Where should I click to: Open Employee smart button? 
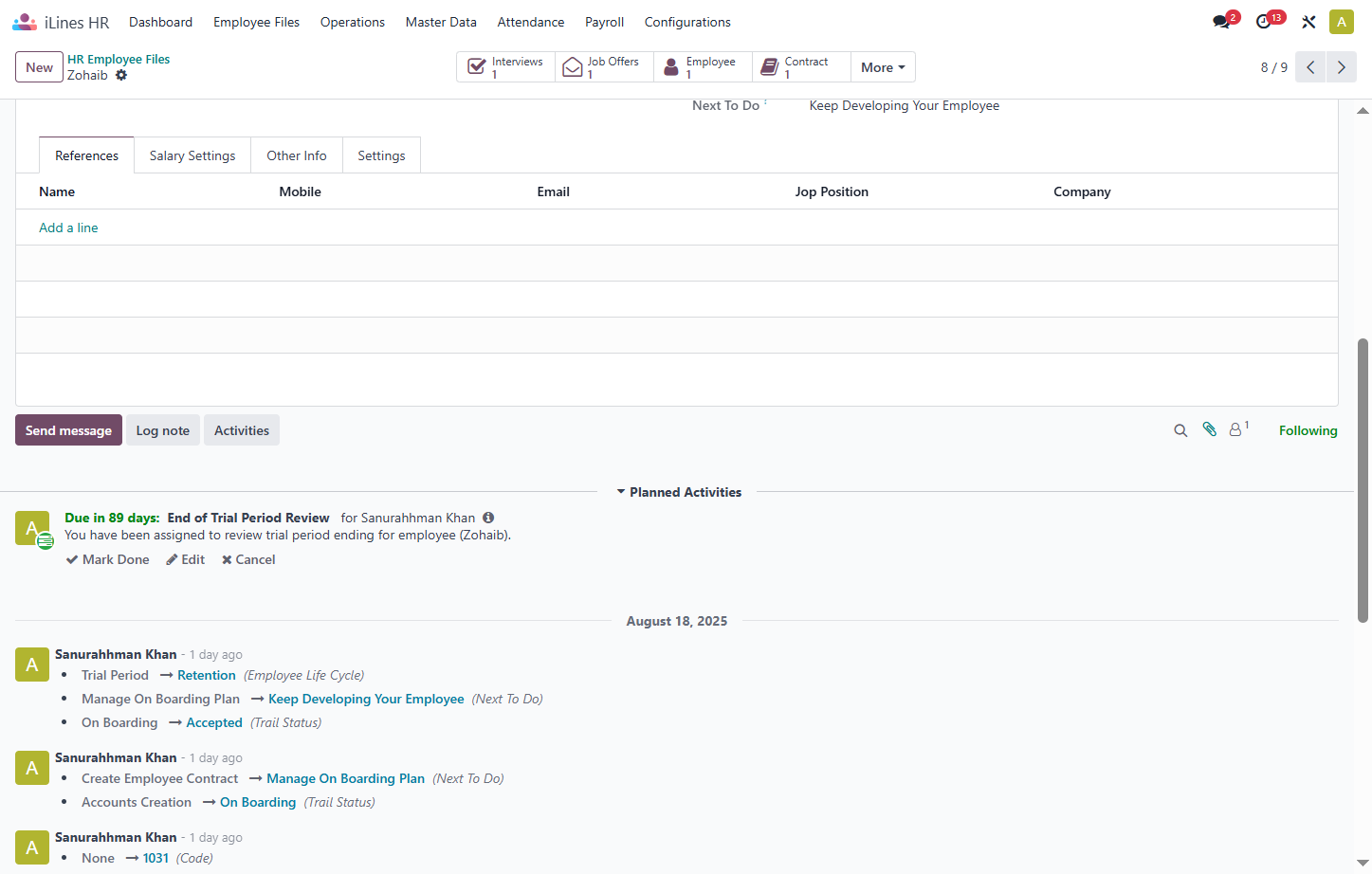[x=704, y=67]
